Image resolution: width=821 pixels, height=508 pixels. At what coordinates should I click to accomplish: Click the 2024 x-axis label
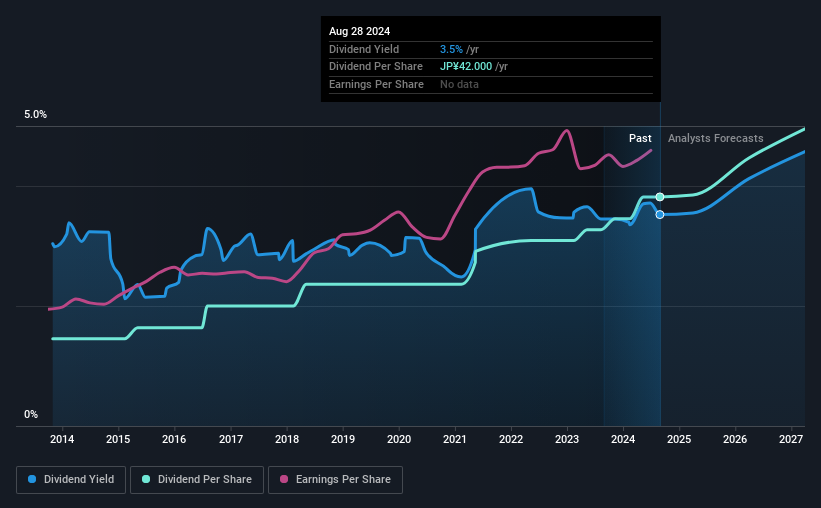623,439
